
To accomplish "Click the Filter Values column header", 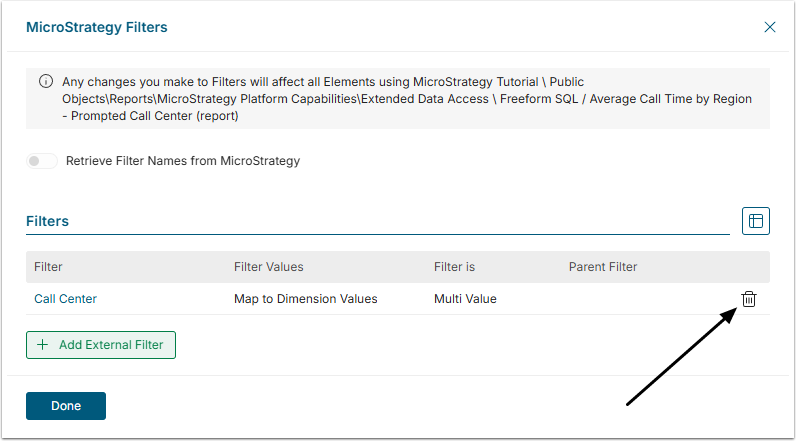I will (x=268, y=267).
